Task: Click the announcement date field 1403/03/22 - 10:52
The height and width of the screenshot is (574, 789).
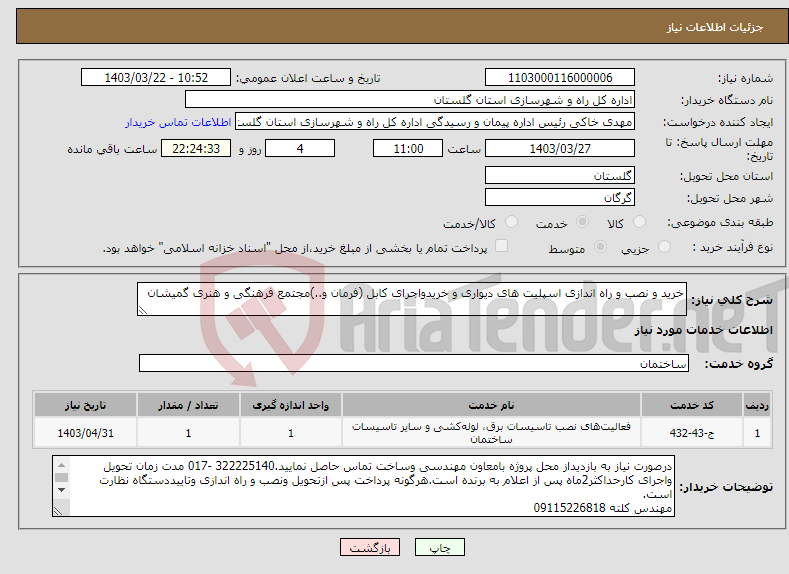Action: coord(156,77)
